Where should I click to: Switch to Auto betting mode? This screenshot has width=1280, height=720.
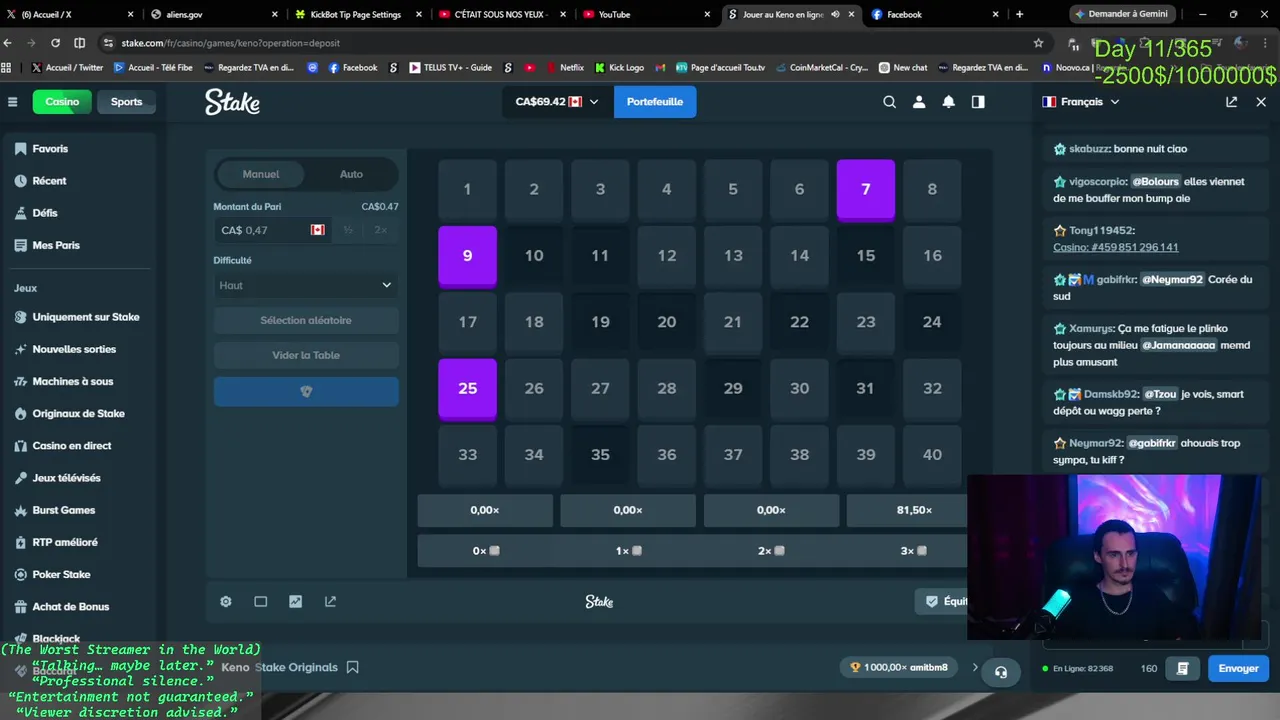(351, 174)
